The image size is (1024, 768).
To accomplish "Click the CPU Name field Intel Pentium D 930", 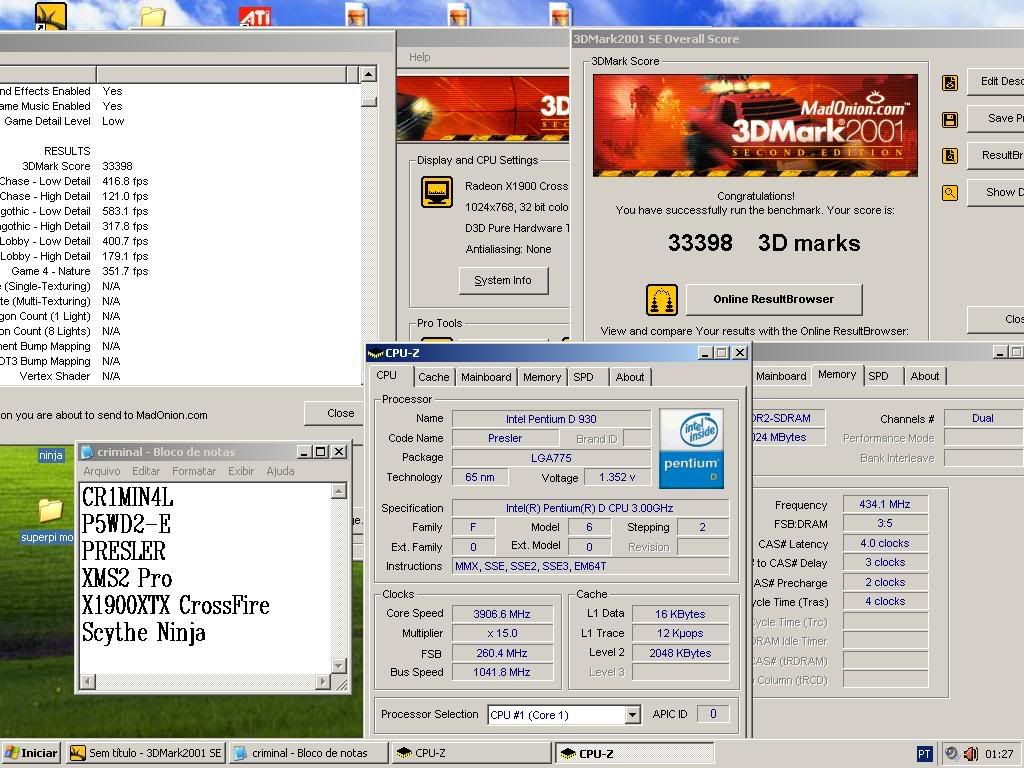I will (551, 419).
